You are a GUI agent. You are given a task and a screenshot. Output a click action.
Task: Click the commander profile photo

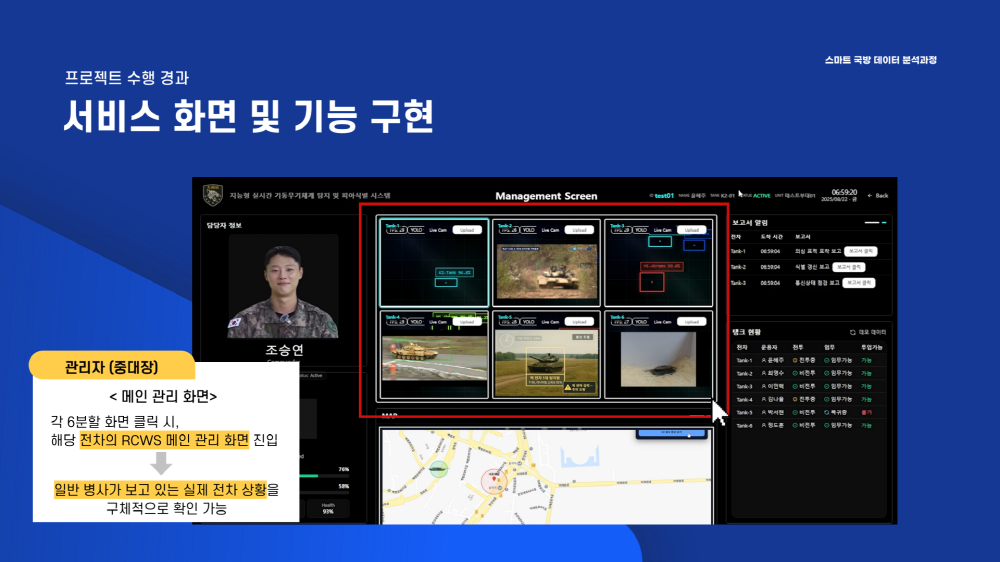point(283,286)
